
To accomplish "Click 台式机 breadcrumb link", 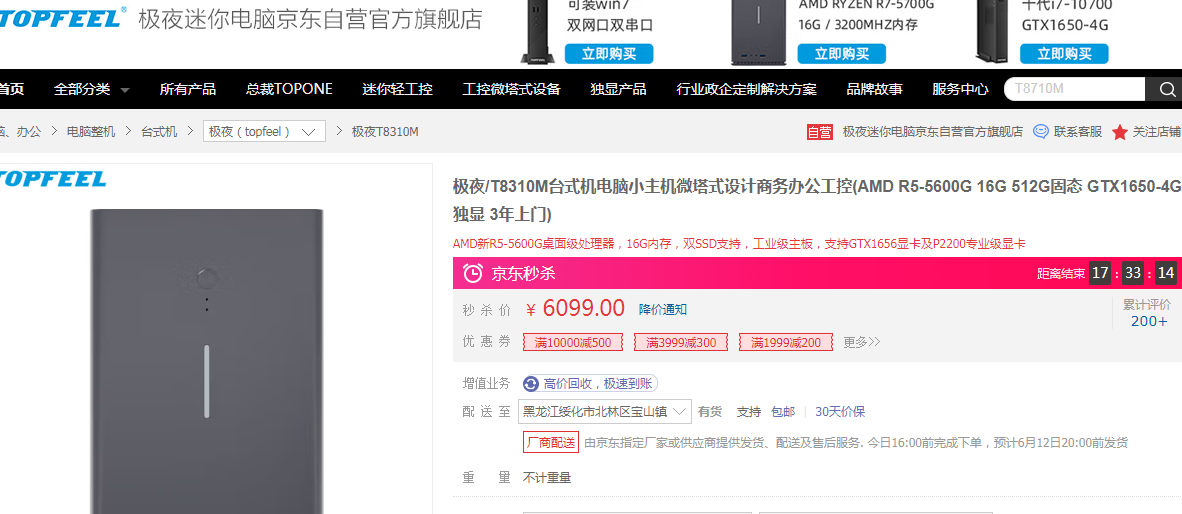I will point(159,132).
